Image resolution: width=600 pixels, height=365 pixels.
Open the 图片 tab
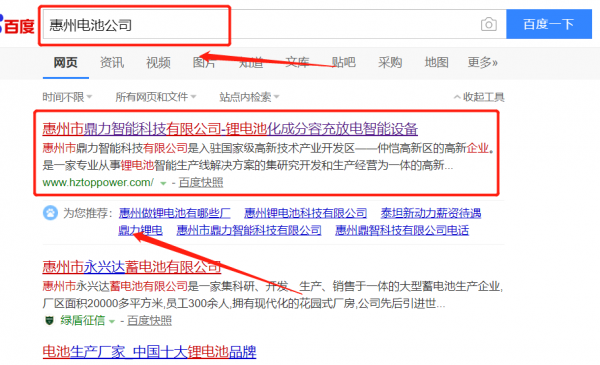point(204,62)
